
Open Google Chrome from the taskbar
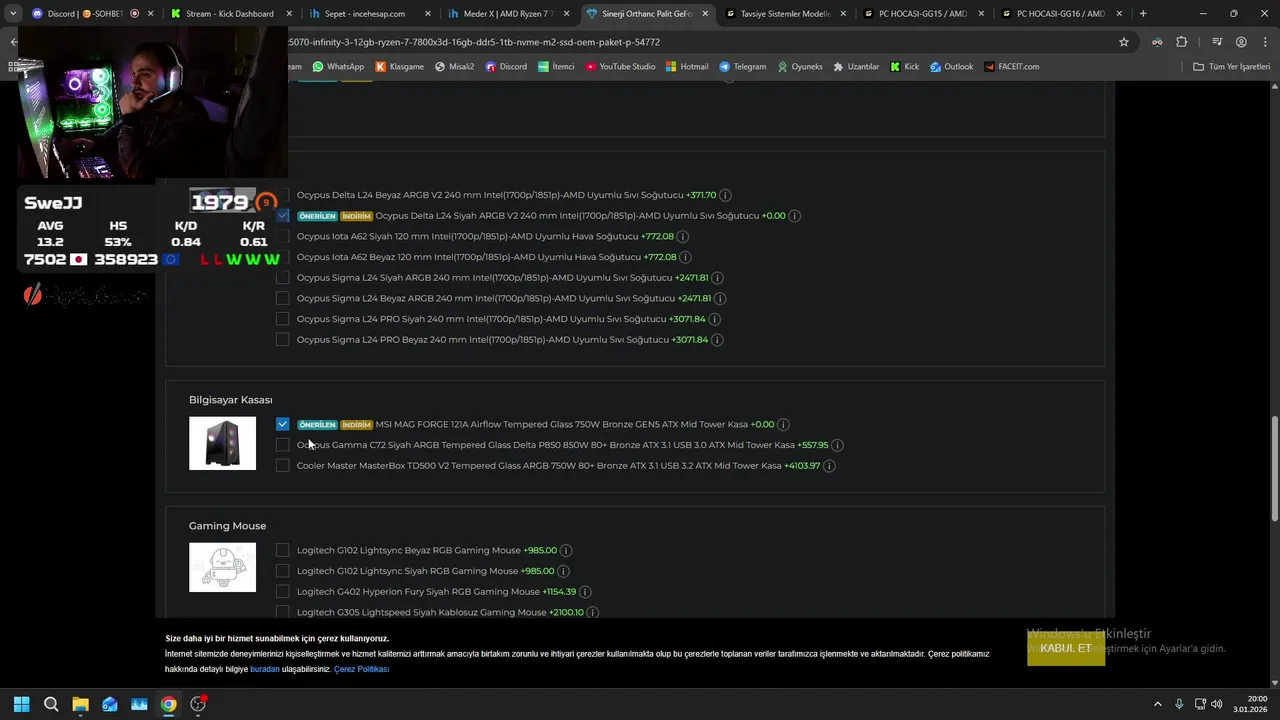[168, 704]
